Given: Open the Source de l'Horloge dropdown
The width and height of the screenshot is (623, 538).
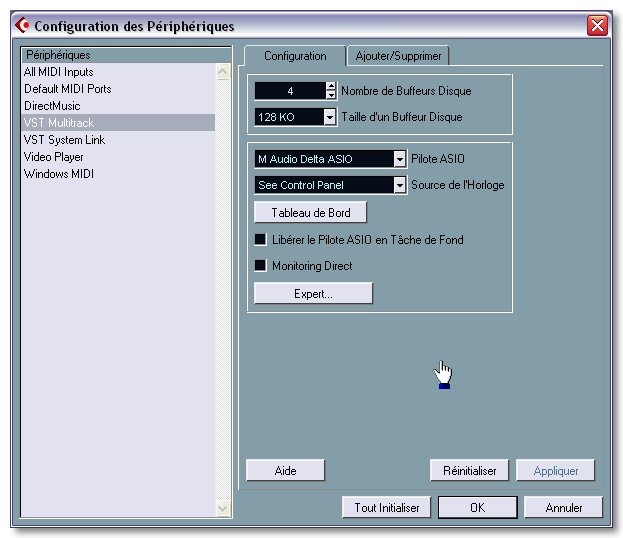Looking at the screenshot, I should [400, 185].
